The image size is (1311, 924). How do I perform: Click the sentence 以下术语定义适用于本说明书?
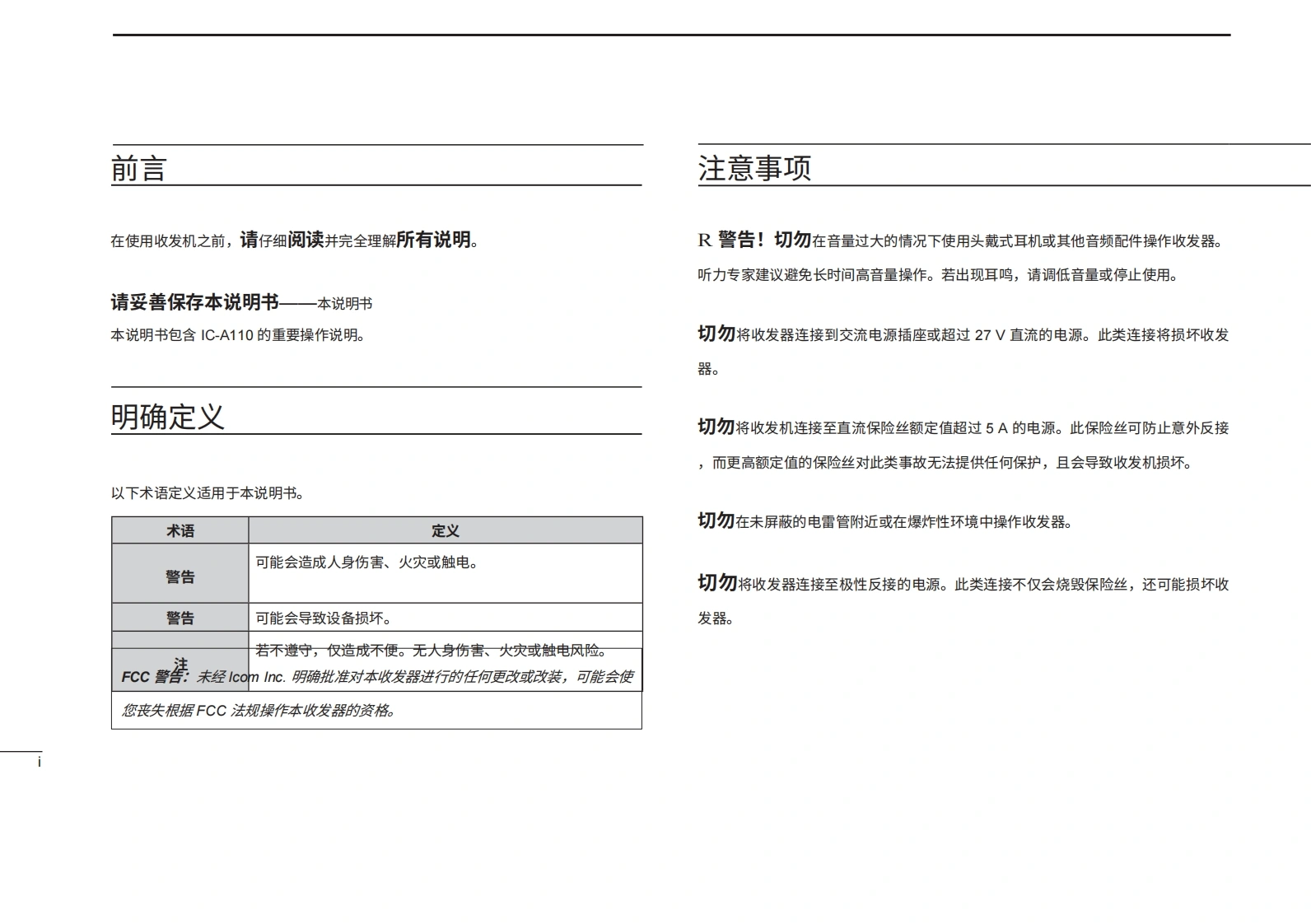point(208,493)
